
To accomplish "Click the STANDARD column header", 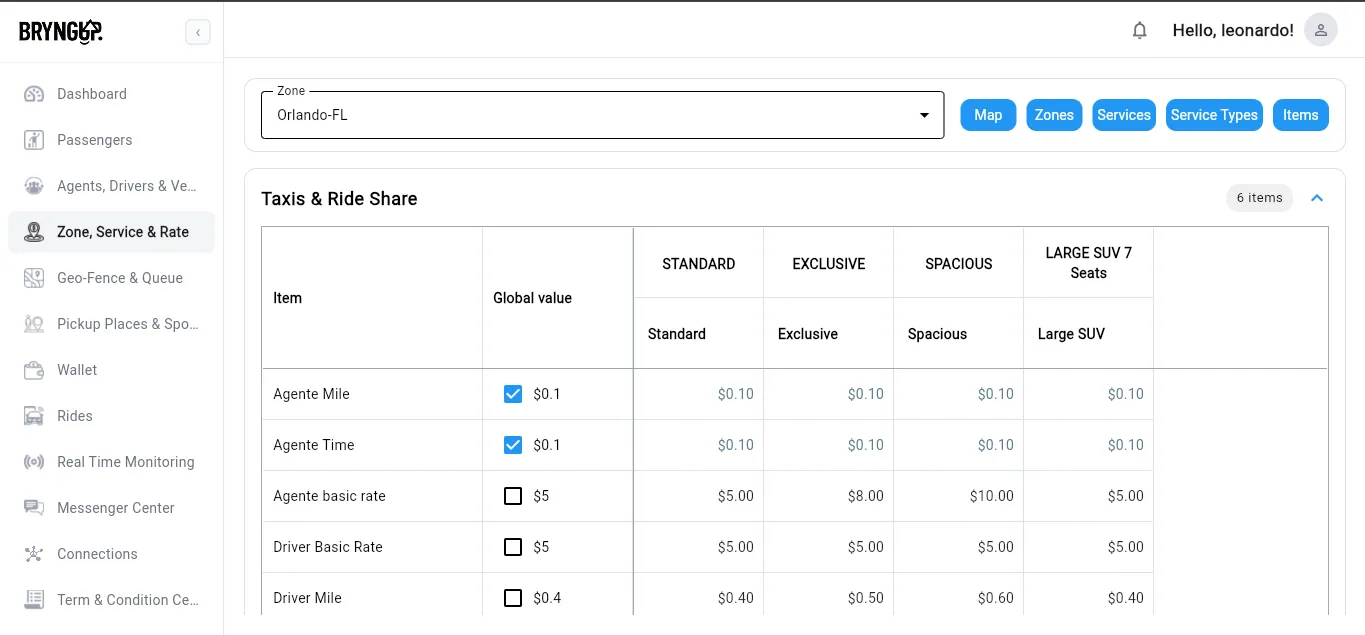I will [x=699, y=264].
